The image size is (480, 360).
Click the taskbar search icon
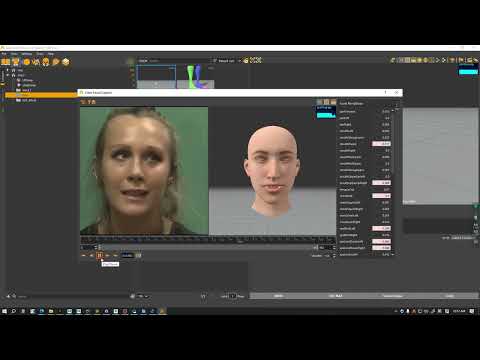pyautogui.click(x=14, y=311)
